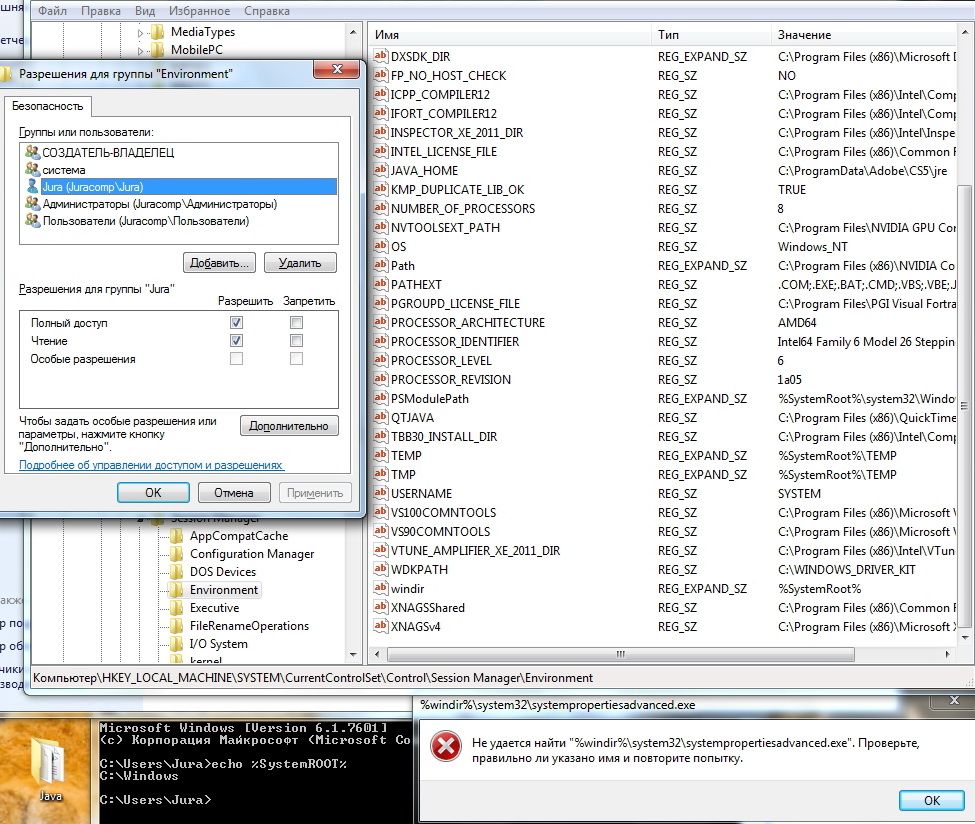Viewport: 975px width, 824px height.
Task: Click the Environment folder icon in tree
Action: [x=177, y=590]
